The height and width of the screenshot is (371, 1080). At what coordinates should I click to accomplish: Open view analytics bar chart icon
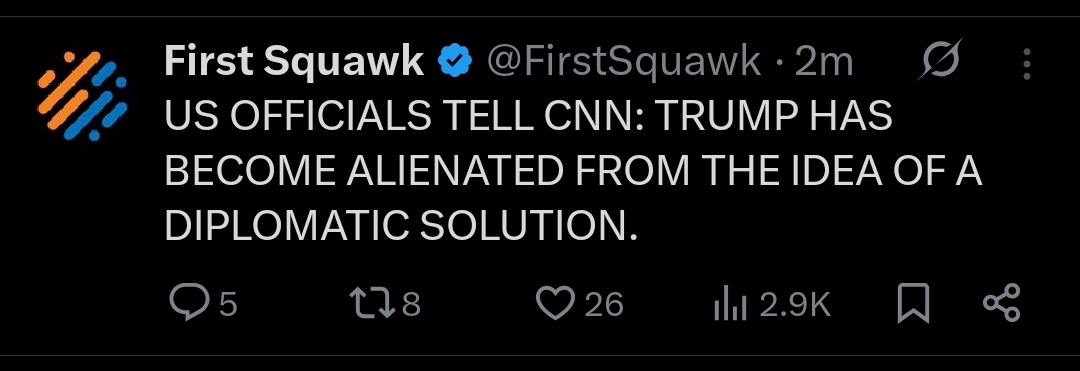730,304
